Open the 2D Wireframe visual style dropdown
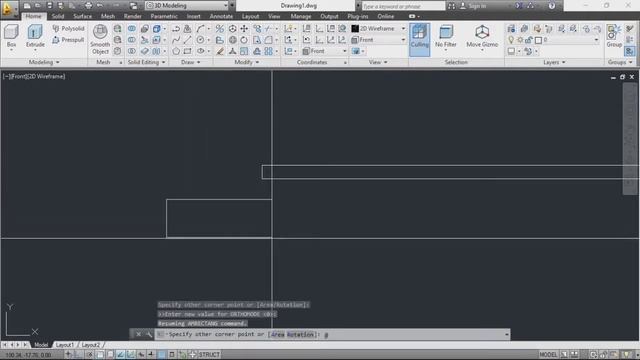640x360 pixels. [x=378, y=29]
